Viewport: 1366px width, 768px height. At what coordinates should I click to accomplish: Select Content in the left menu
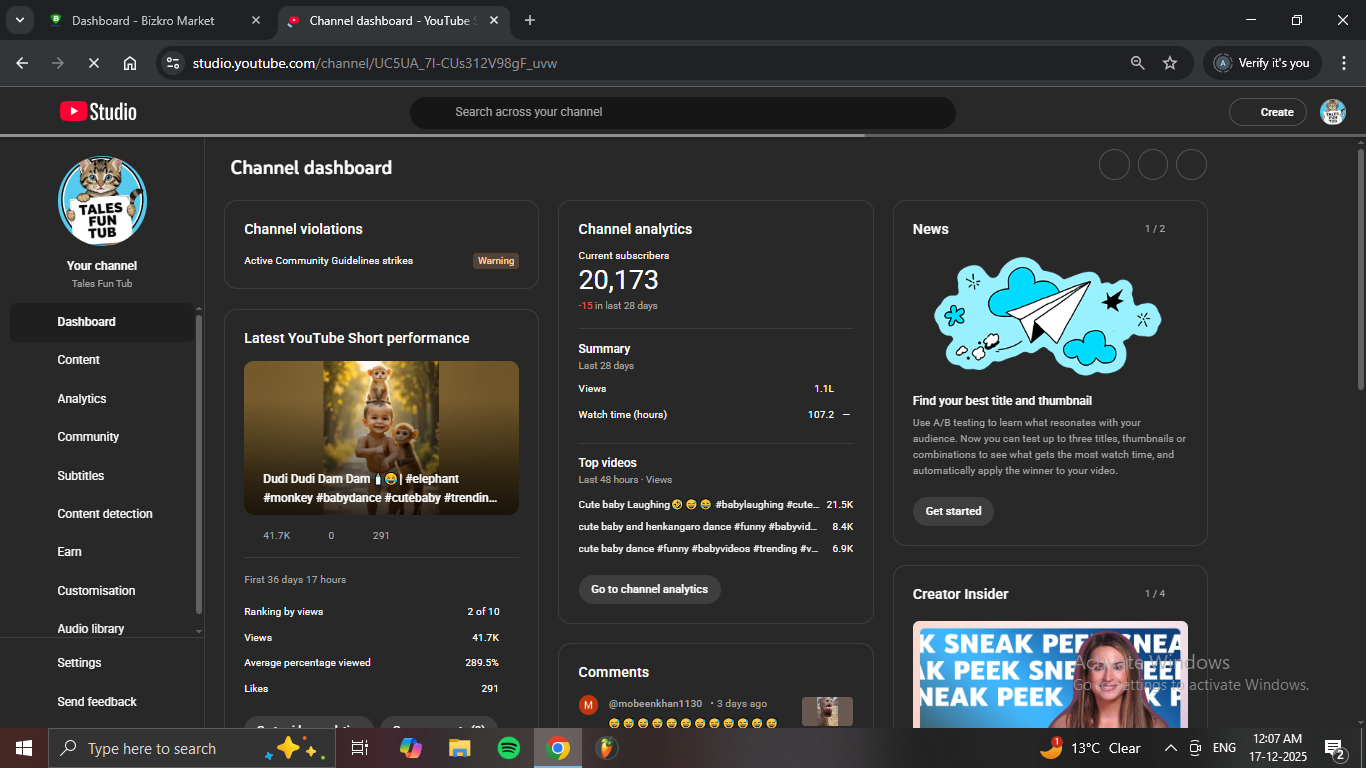tap(79, 360)
